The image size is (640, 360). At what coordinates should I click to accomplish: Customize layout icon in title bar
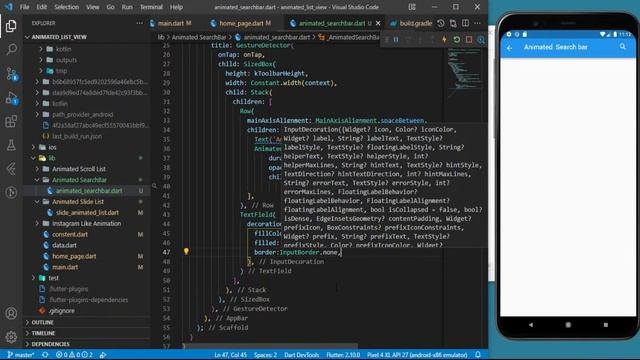point(412,7)
